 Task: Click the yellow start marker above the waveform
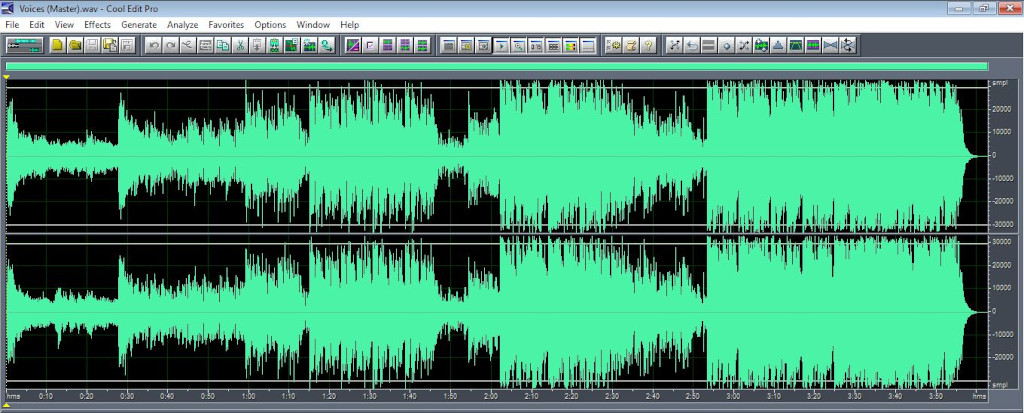pyautogui.click(x=7, y=78)
